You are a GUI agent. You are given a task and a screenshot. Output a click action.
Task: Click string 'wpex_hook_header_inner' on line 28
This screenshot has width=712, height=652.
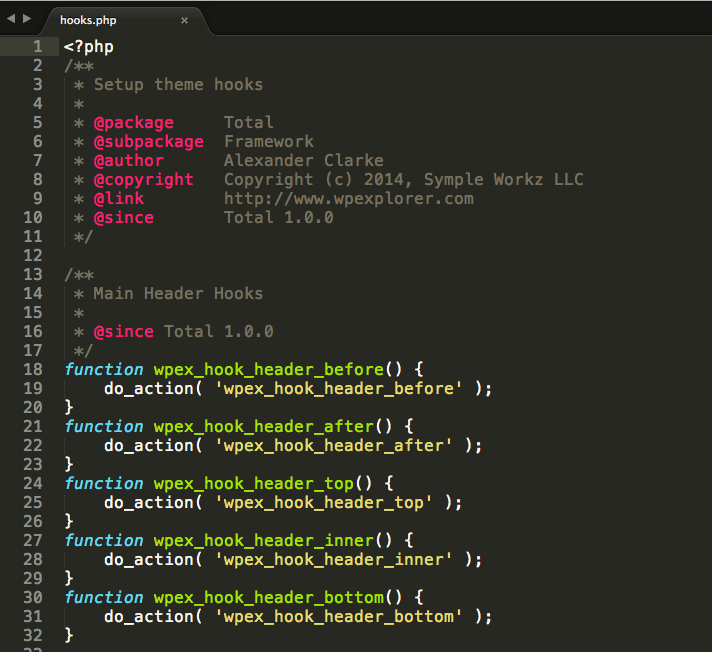[x=334, y=560]
